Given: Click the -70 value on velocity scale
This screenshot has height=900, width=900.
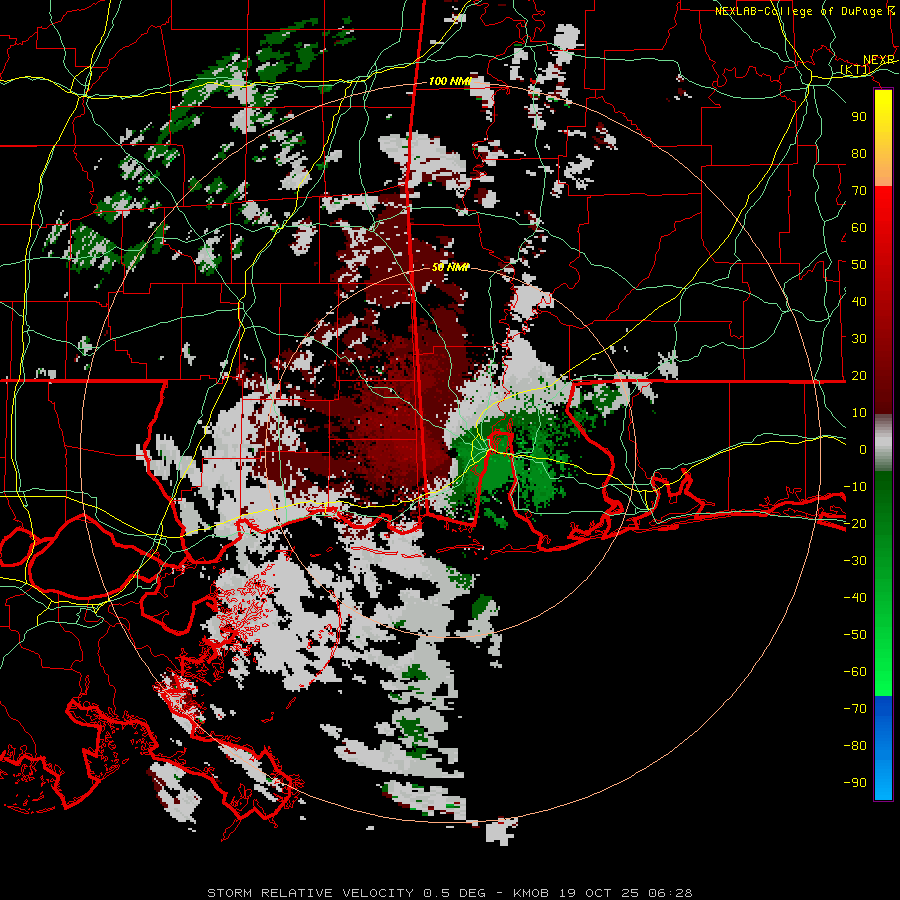Looking at the screenshot, I should click(x=855, y=708).
